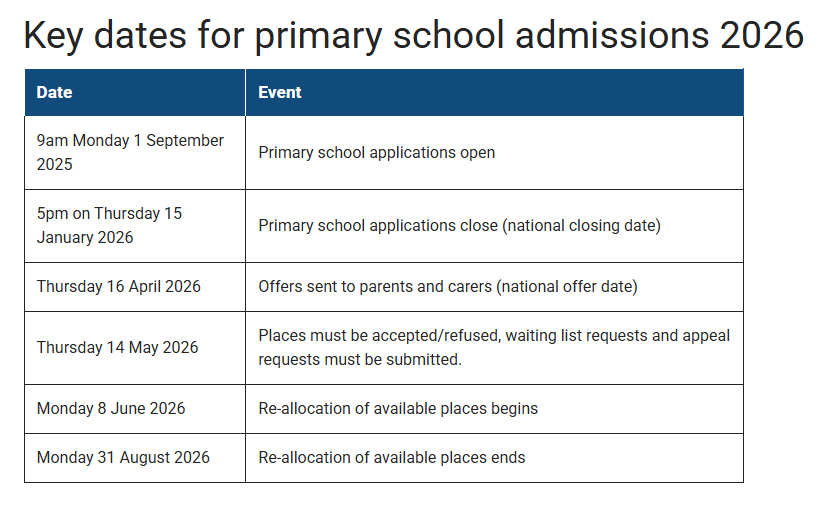Click 'Primary school applications open' event text
The height and width of the screenshot is (506, 828).
[377, 153]
